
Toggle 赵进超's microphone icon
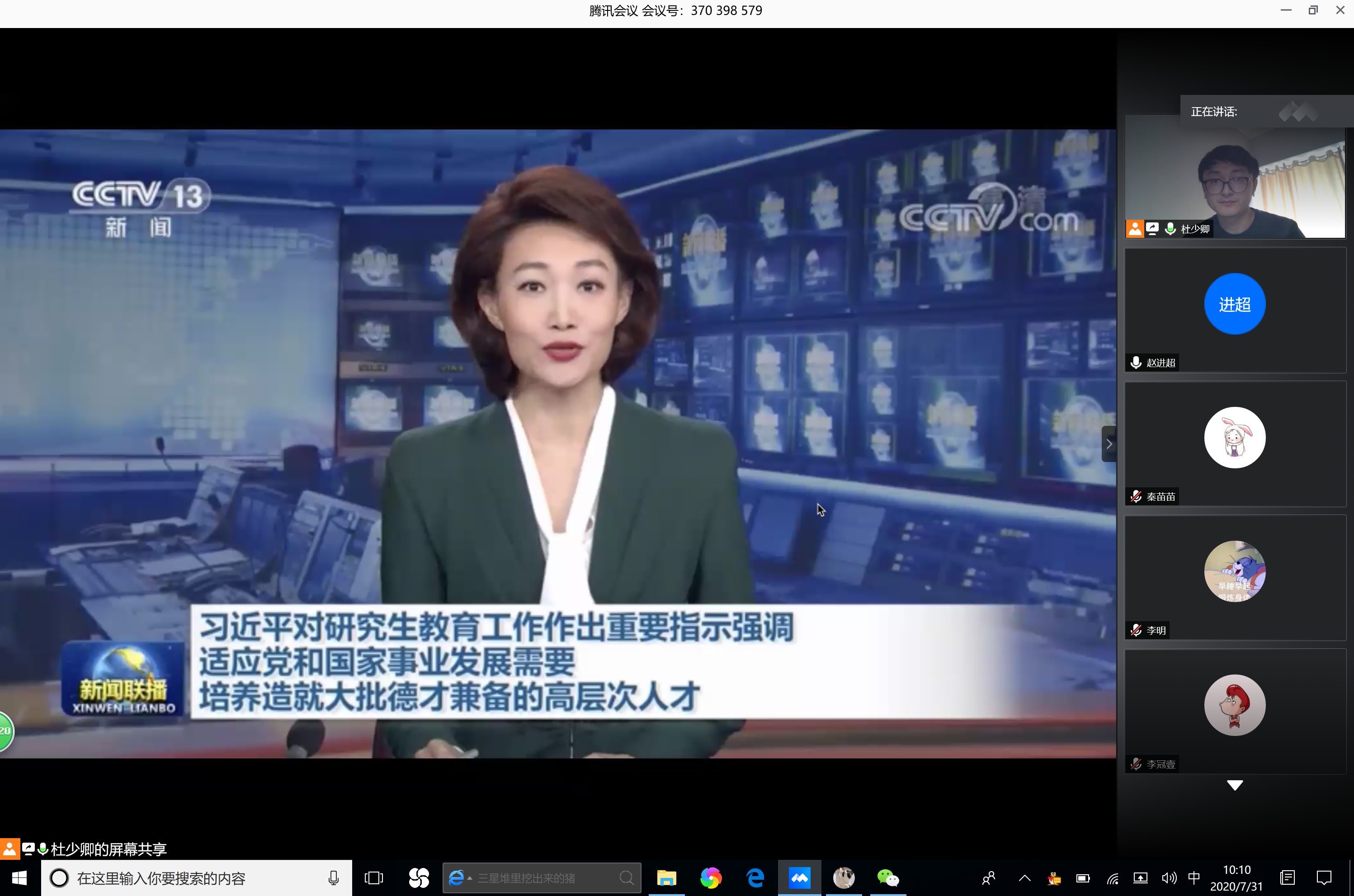pyautogui.click(x=1136, y=362)
